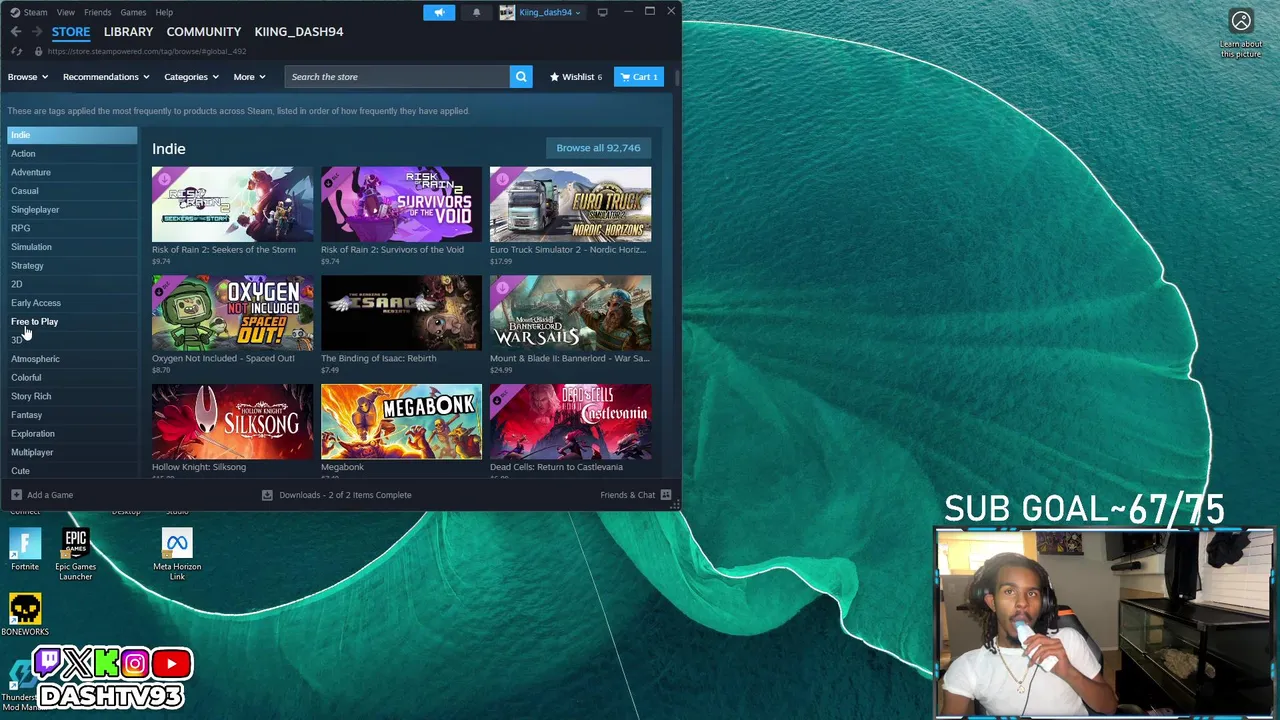This screenshot has height=720, width=1280.
Task: Expand the More dropdown
Action: pos(249,77)
